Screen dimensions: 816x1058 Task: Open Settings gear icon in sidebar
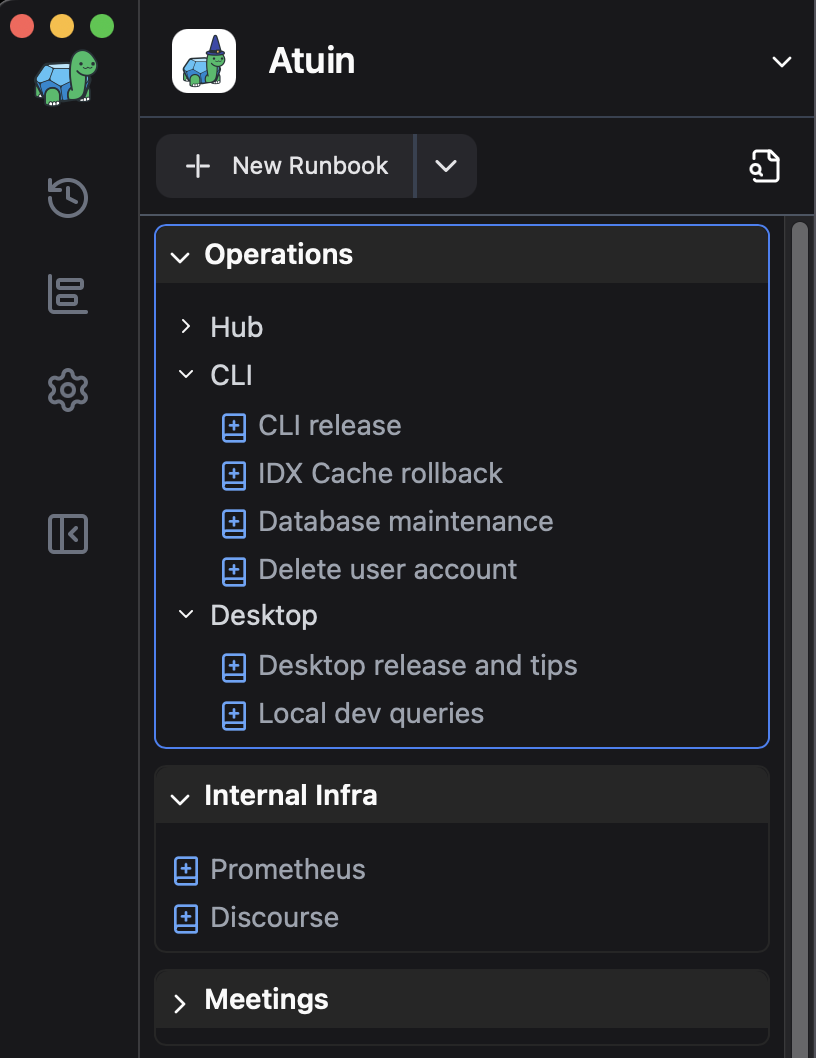(68, 390)
